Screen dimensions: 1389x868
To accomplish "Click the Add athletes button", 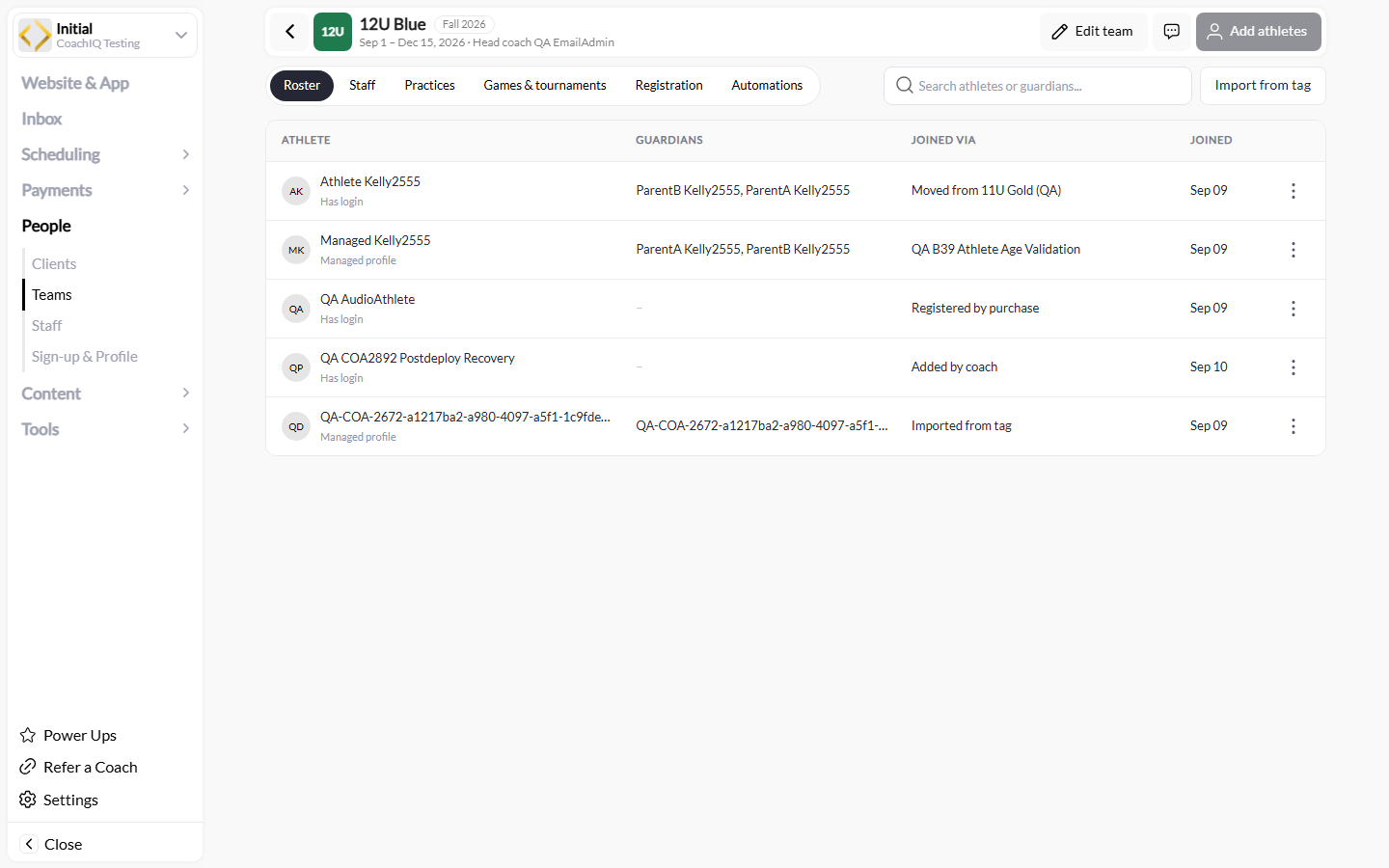I will click(x=1259, y=32).
